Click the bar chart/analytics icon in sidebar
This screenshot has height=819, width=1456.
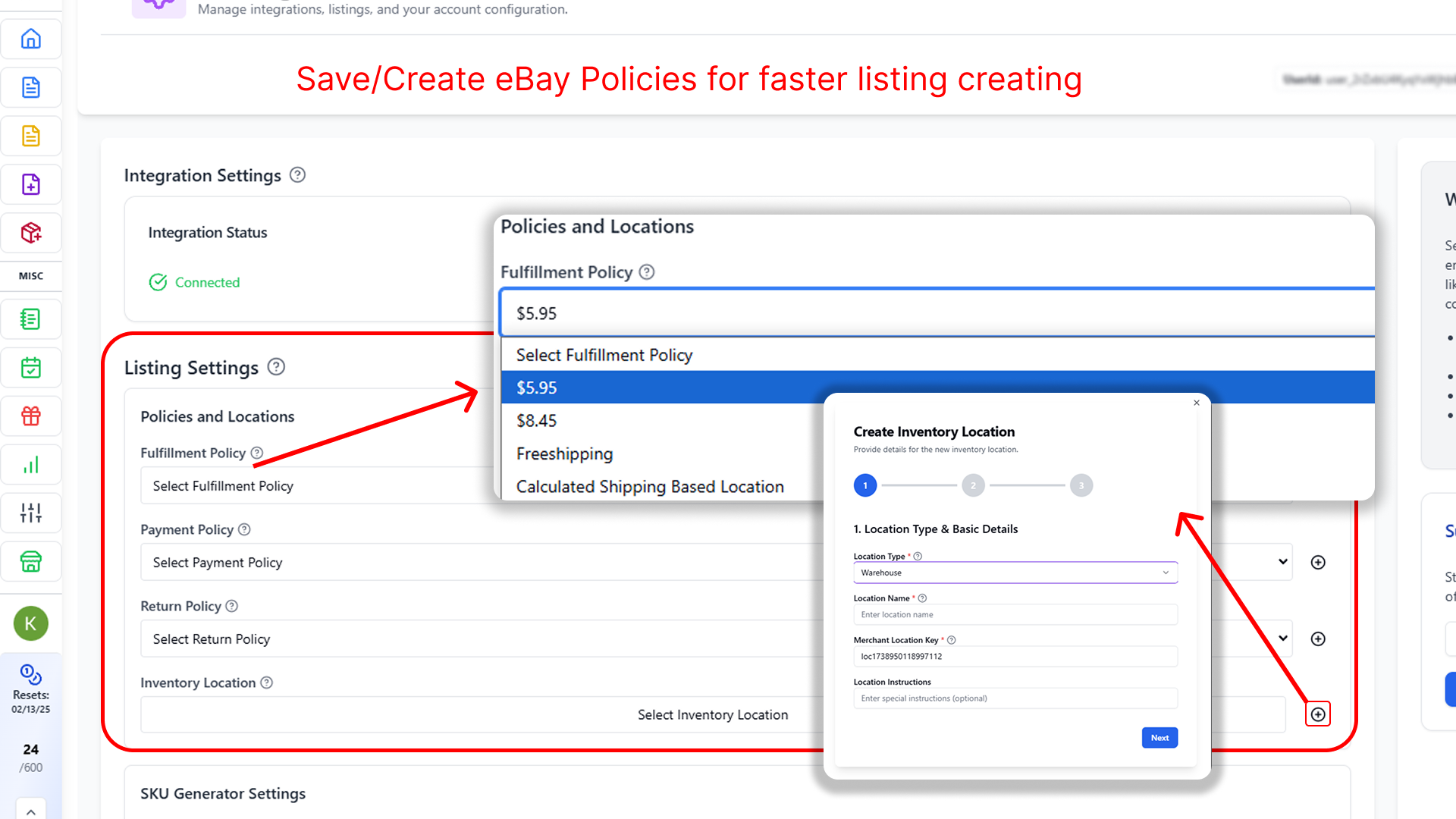29,464
